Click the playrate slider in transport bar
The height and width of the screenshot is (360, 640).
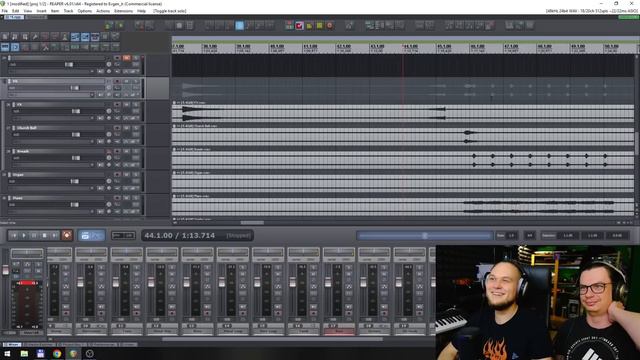[x=424, y=236]
